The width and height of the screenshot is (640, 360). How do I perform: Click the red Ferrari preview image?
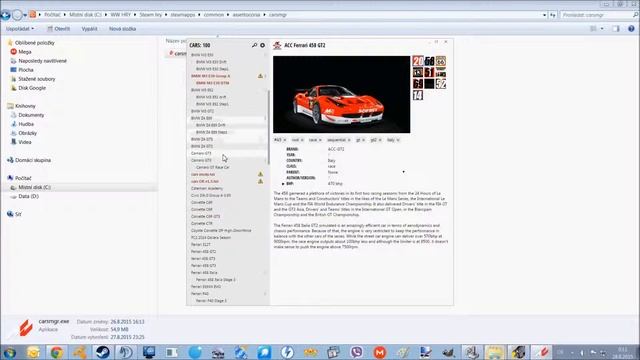[342, 94]
